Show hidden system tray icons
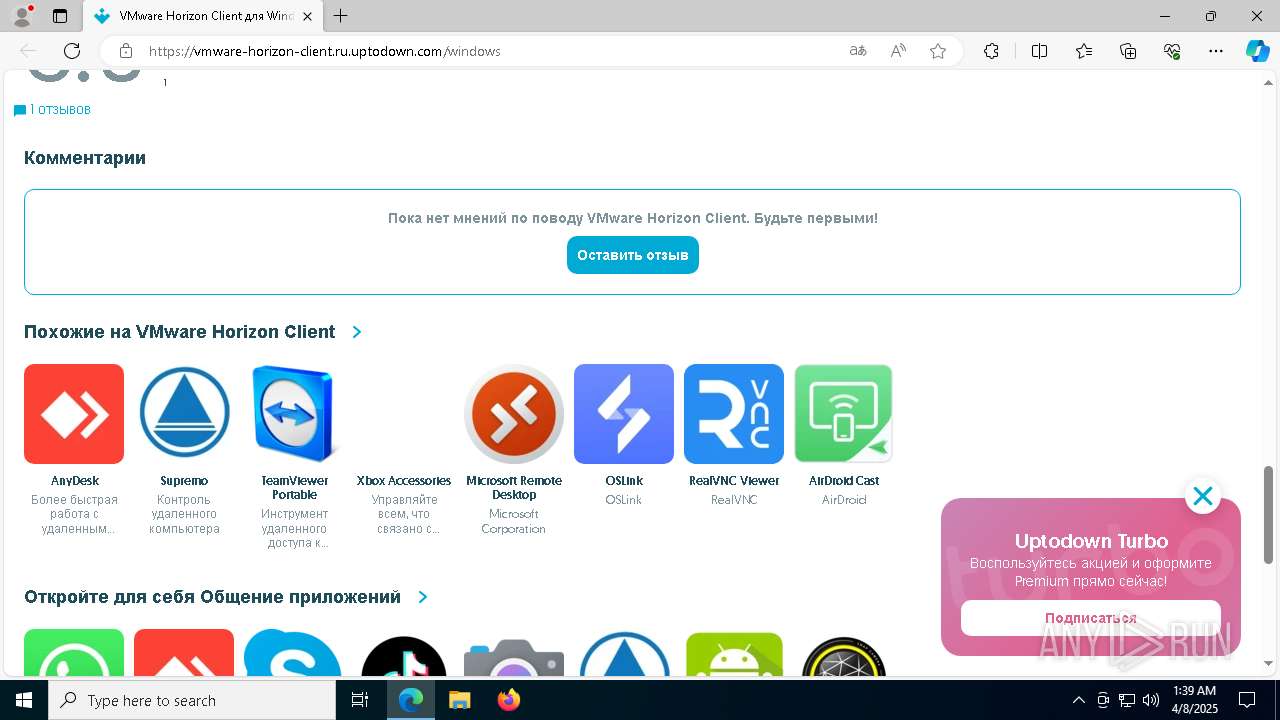The width and height of the screenshot is (1280, 720). tap(1078, 700)
